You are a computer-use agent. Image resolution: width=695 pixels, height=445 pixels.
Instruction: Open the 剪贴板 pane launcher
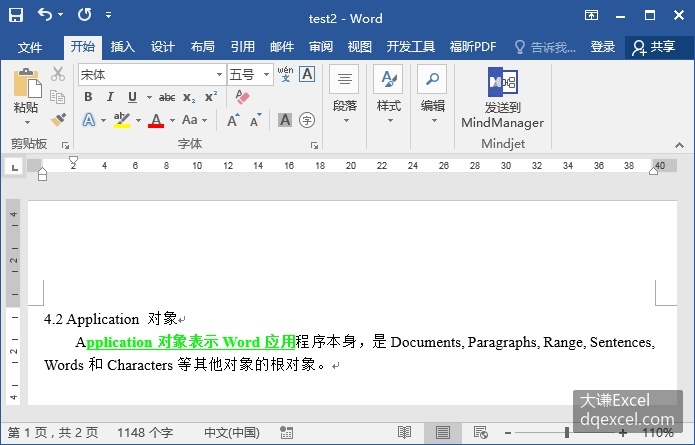tap(66, 145)
